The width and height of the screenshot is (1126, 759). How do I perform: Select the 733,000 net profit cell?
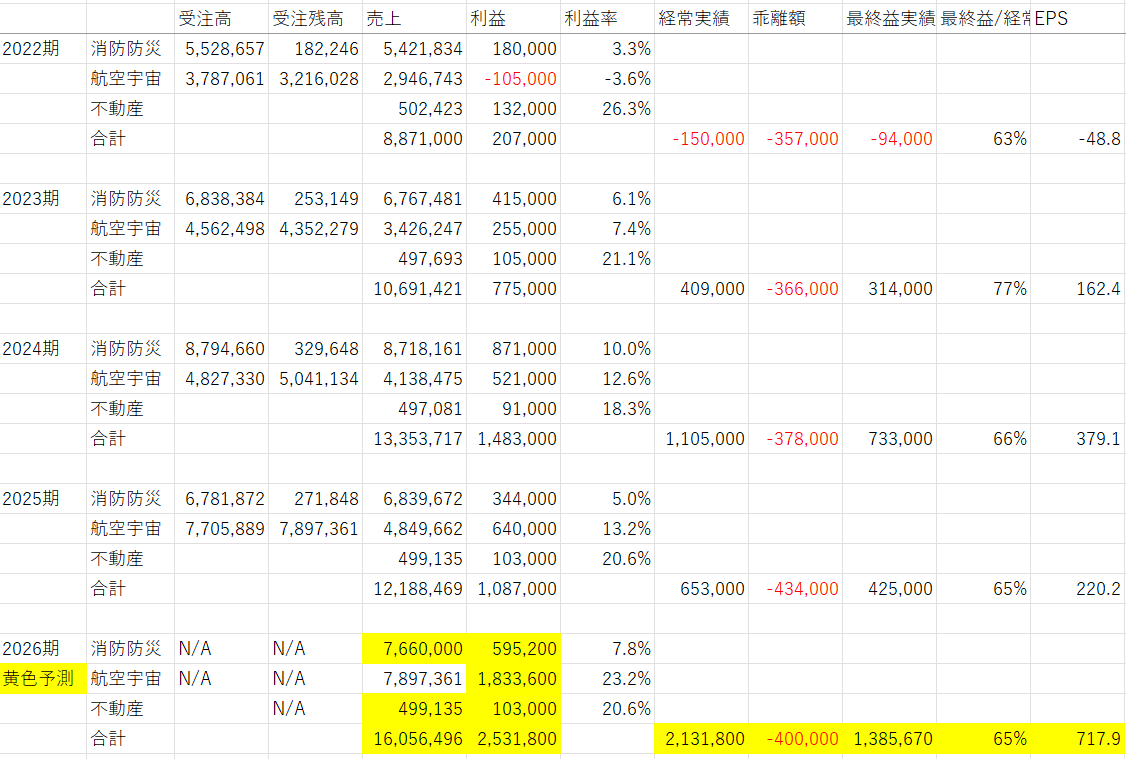pyautogui.click(x=889, y=439)
